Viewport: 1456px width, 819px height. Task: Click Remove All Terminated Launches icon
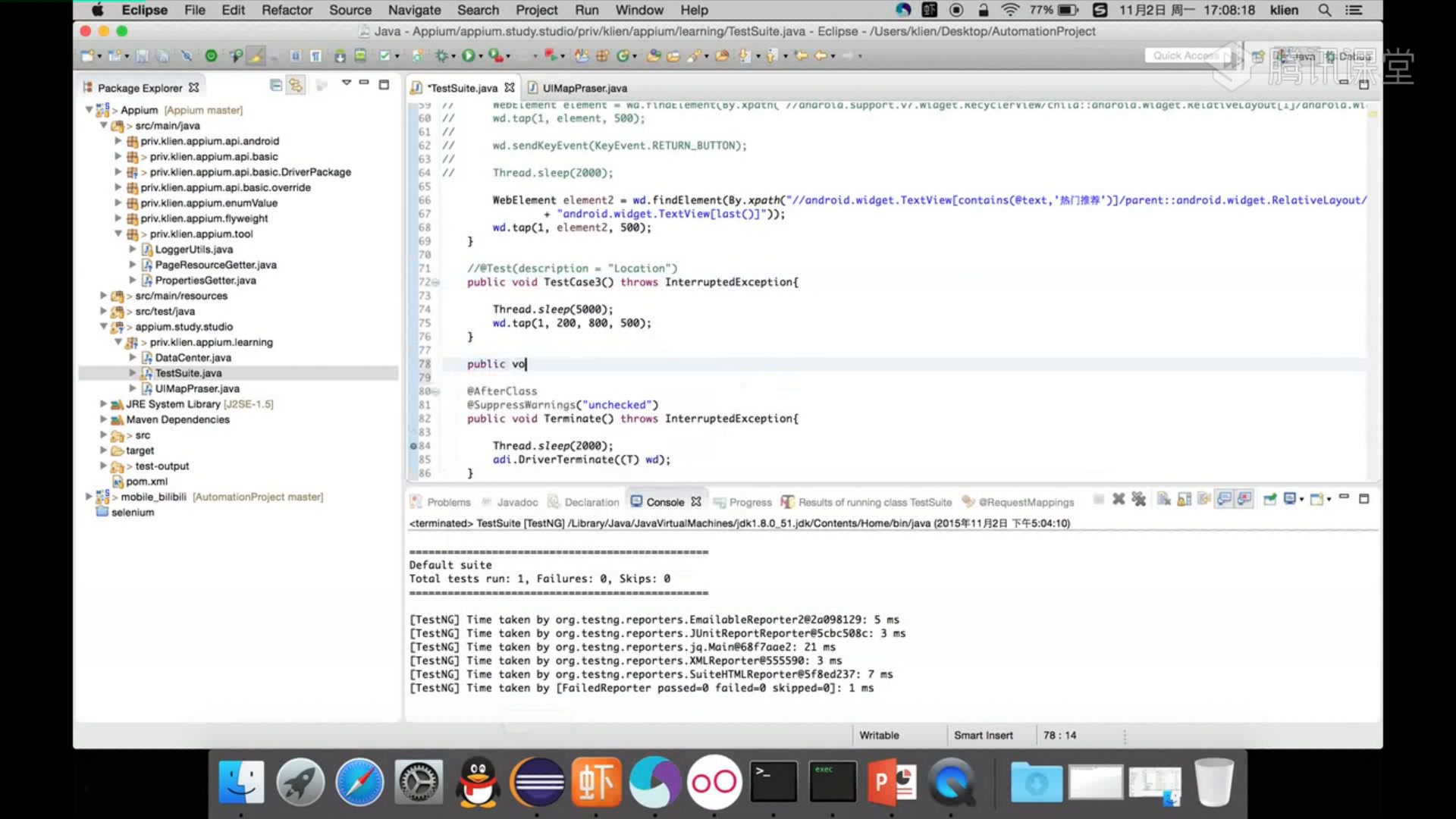1138,499
